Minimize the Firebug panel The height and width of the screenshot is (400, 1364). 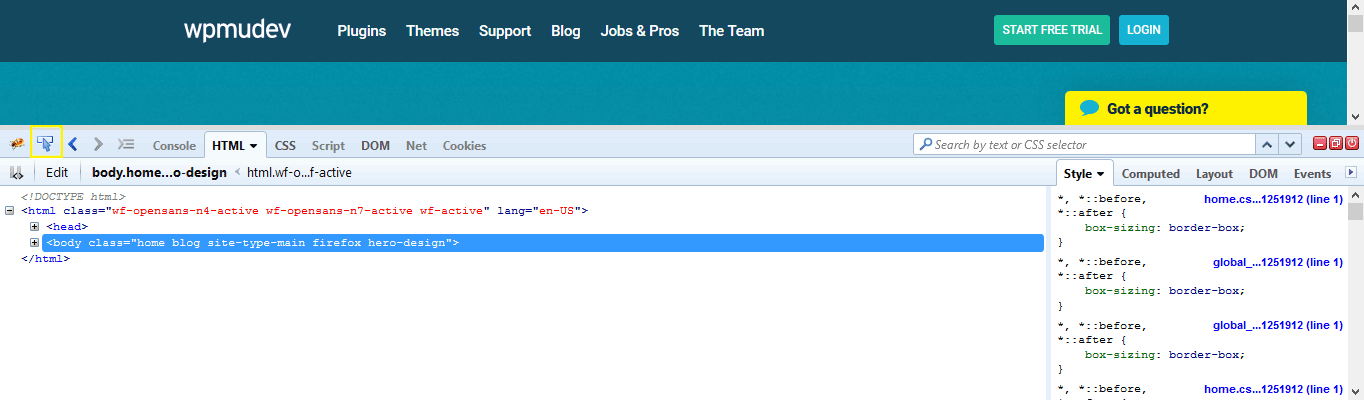[1320, 144]
